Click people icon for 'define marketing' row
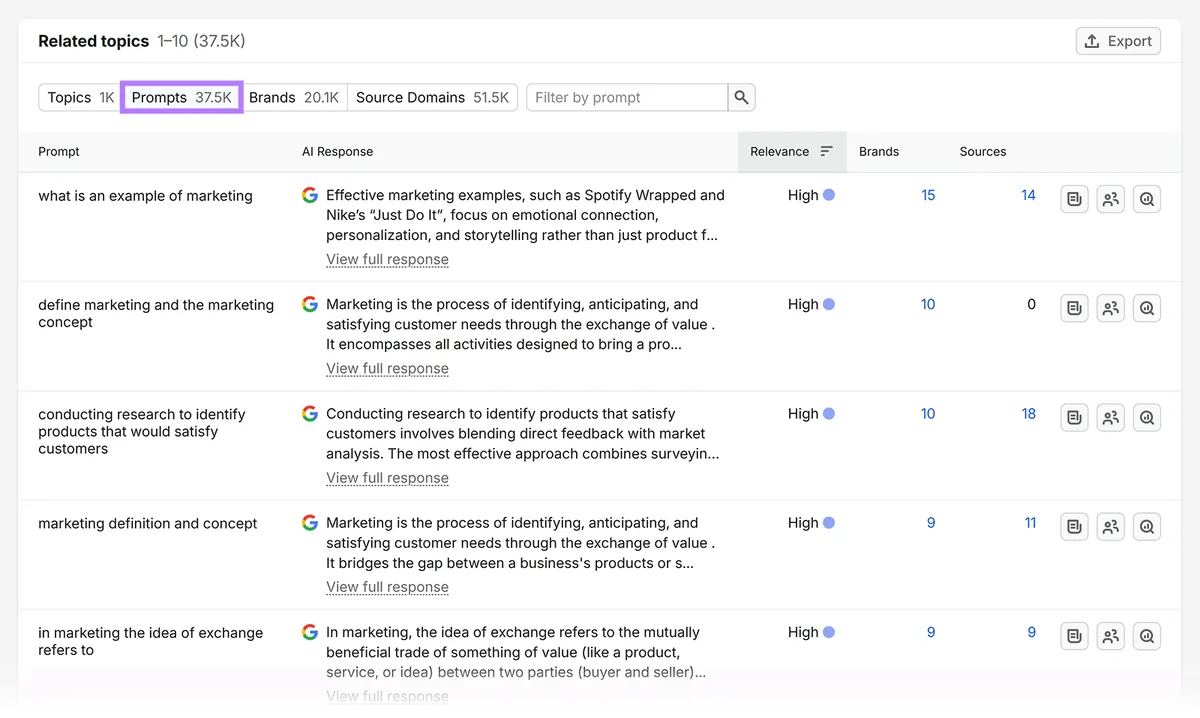 (x=1111, y=308)
